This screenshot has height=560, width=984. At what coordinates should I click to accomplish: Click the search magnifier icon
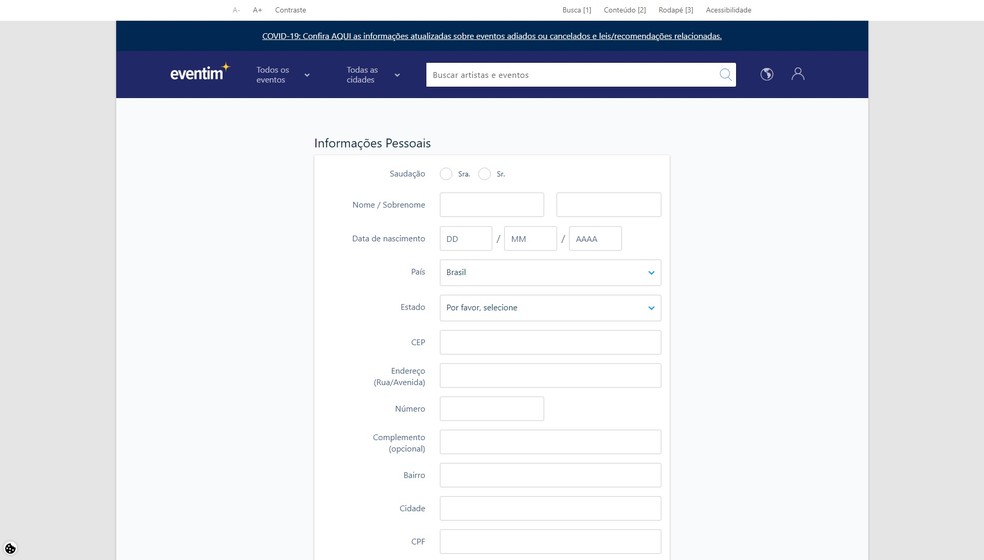(725, 75)
